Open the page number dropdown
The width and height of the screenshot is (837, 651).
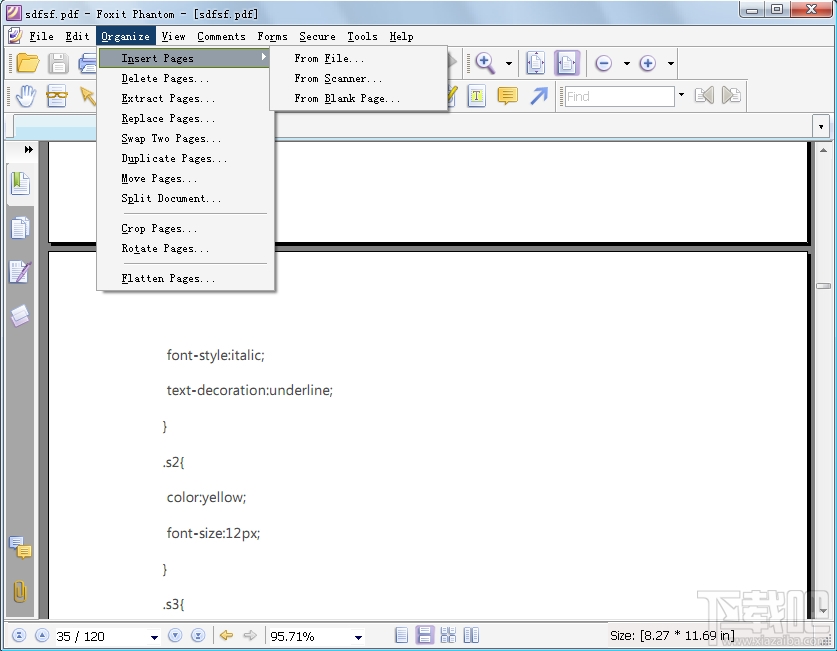[x=154, y=637]
